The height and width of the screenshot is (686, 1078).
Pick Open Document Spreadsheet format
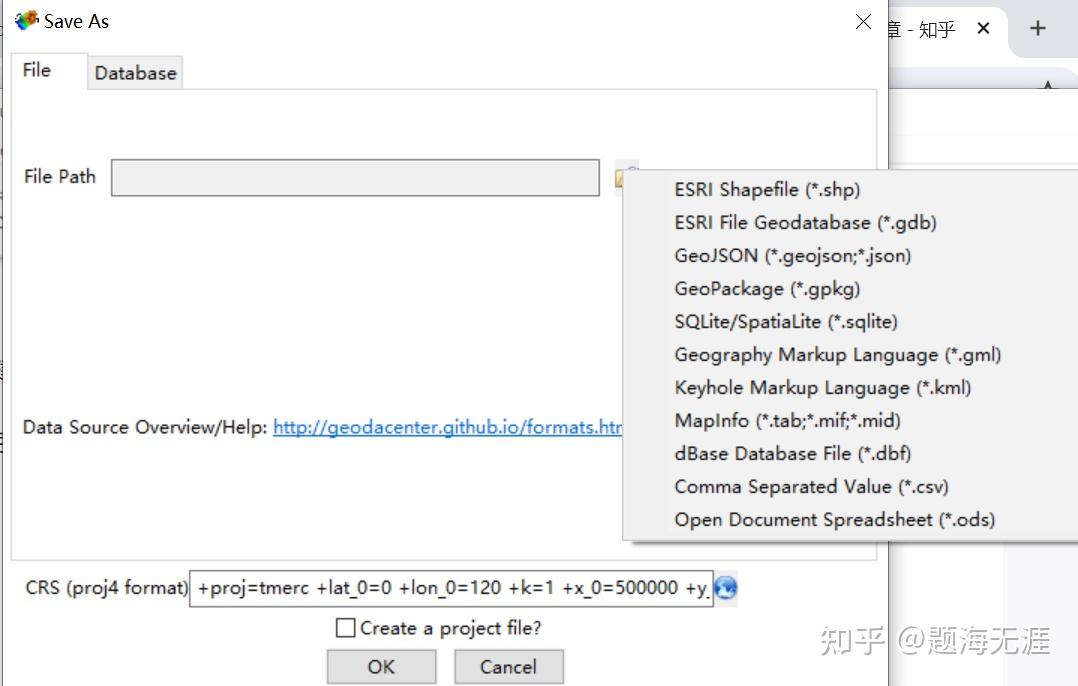click(831, 519)
